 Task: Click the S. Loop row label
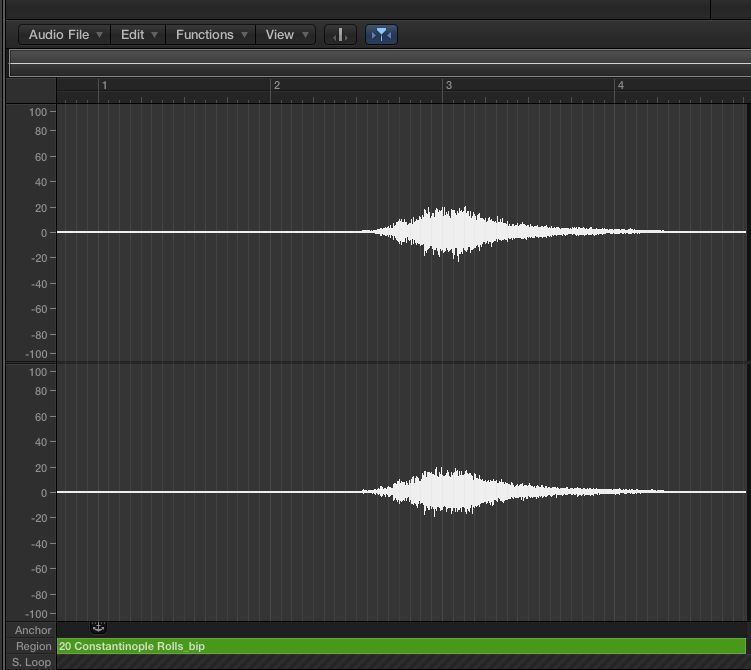pyautogui.click(x=31, y=662)
